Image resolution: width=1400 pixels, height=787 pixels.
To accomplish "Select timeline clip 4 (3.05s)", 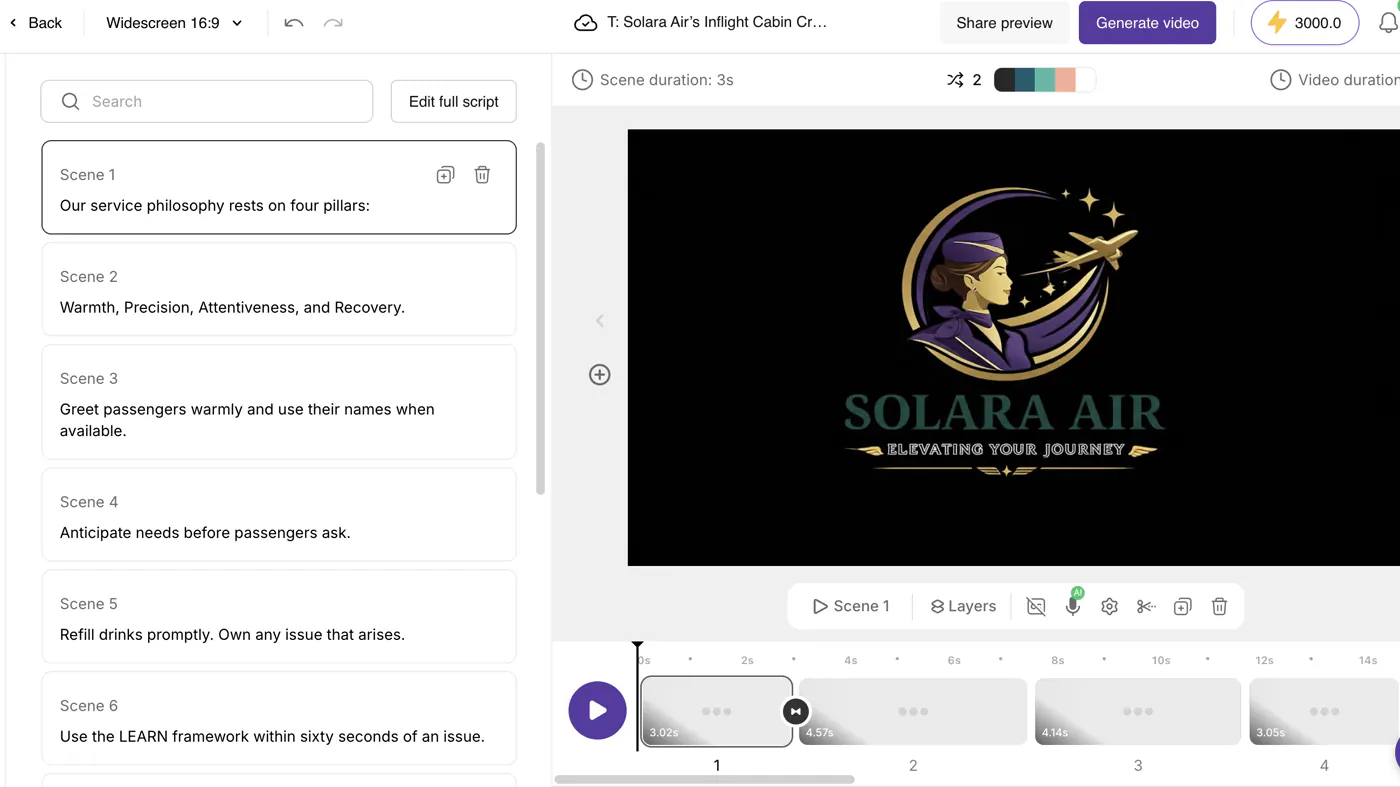I will (x=1324, y=711).
